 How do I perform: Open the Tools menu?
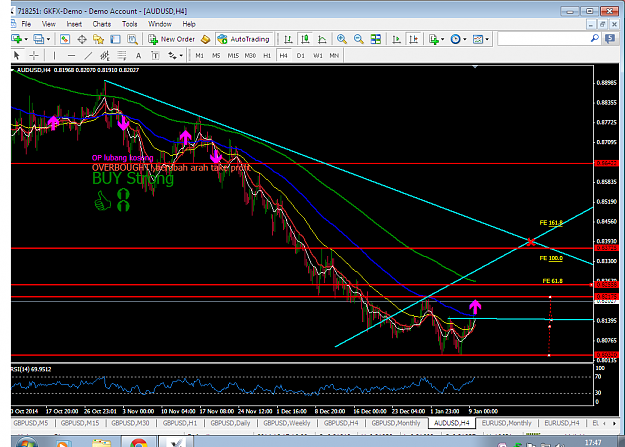point(130,24)
